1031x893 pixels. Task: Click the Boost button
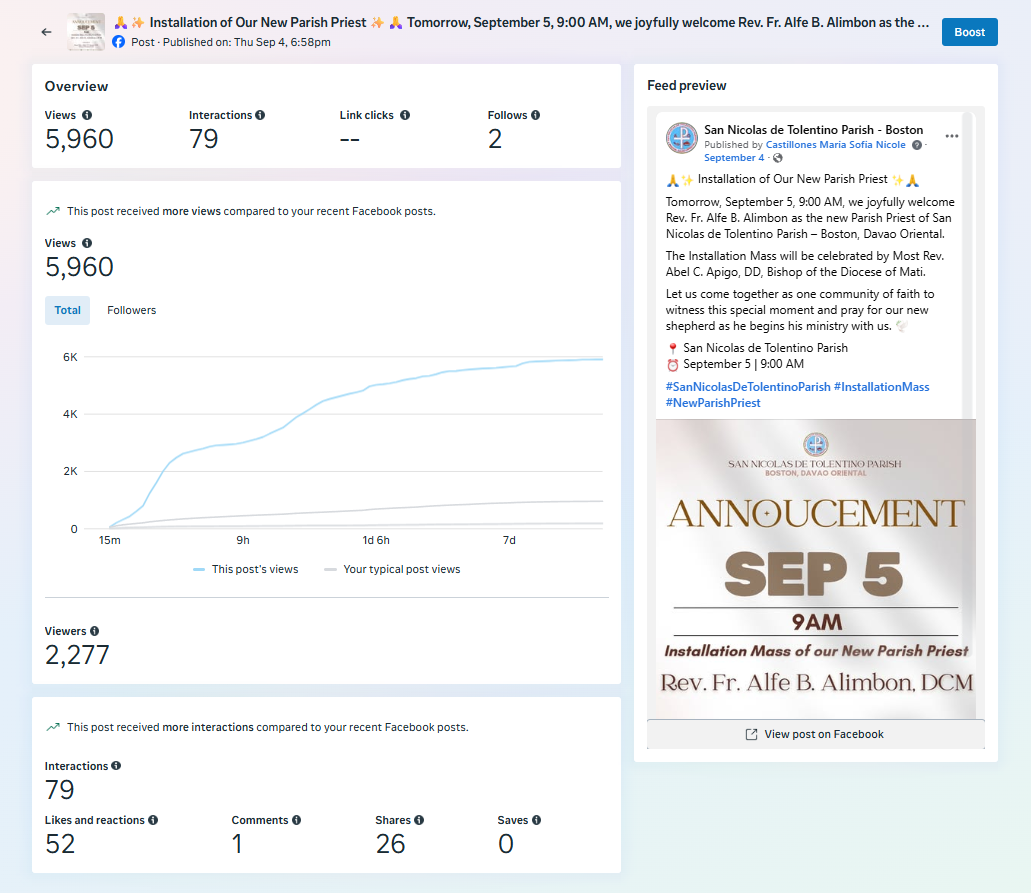tap(969, 32)
